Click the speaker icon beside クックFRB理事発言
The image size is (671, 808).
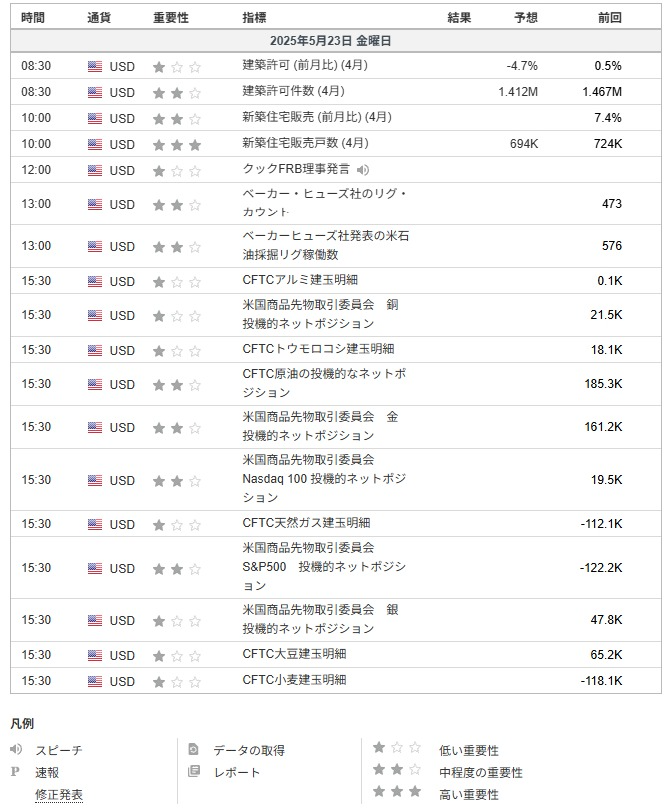click(x=362, y=170)
